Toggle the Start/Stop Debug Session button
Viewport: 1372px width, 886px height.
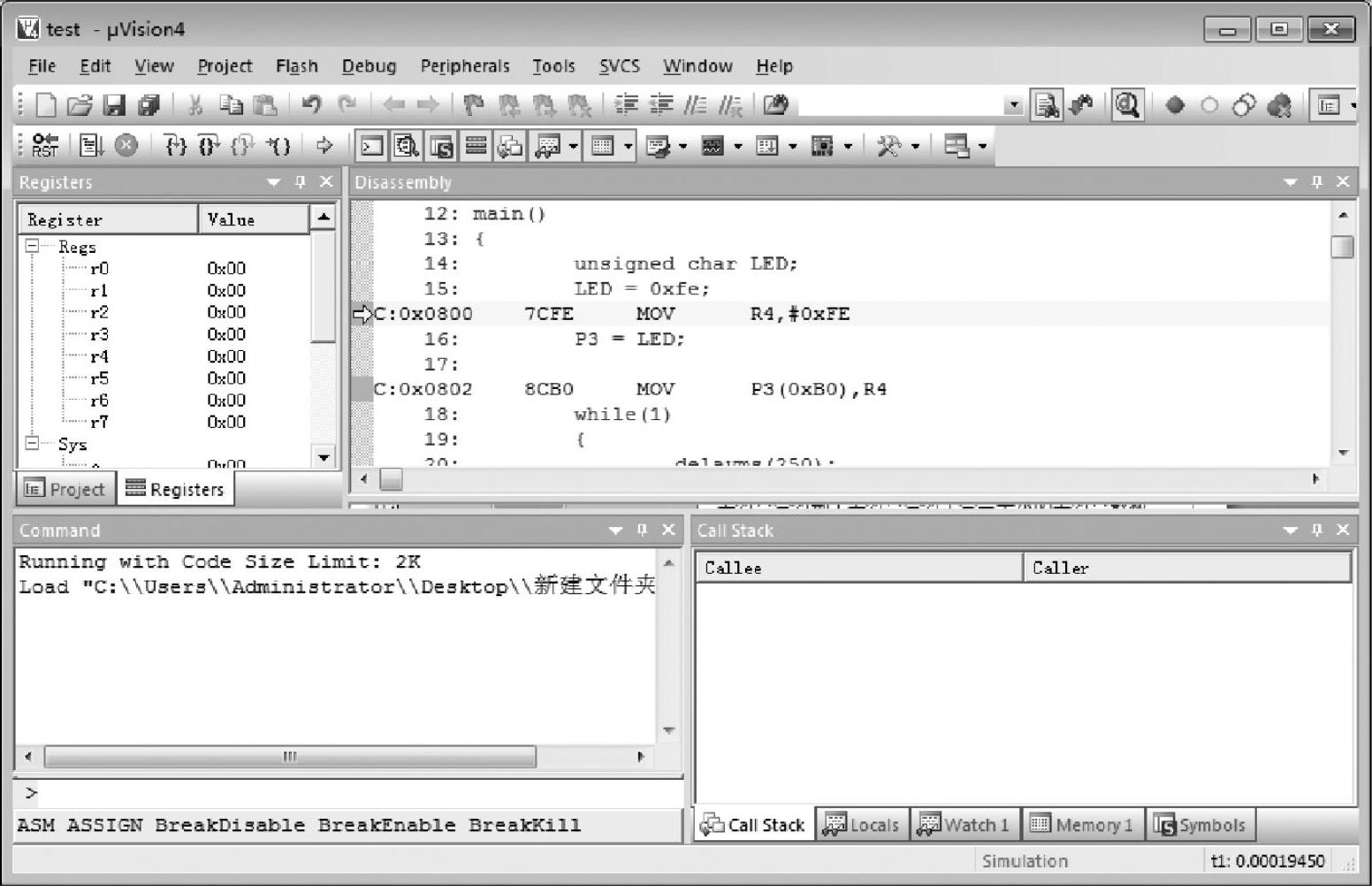click(x=1126, y=105)
